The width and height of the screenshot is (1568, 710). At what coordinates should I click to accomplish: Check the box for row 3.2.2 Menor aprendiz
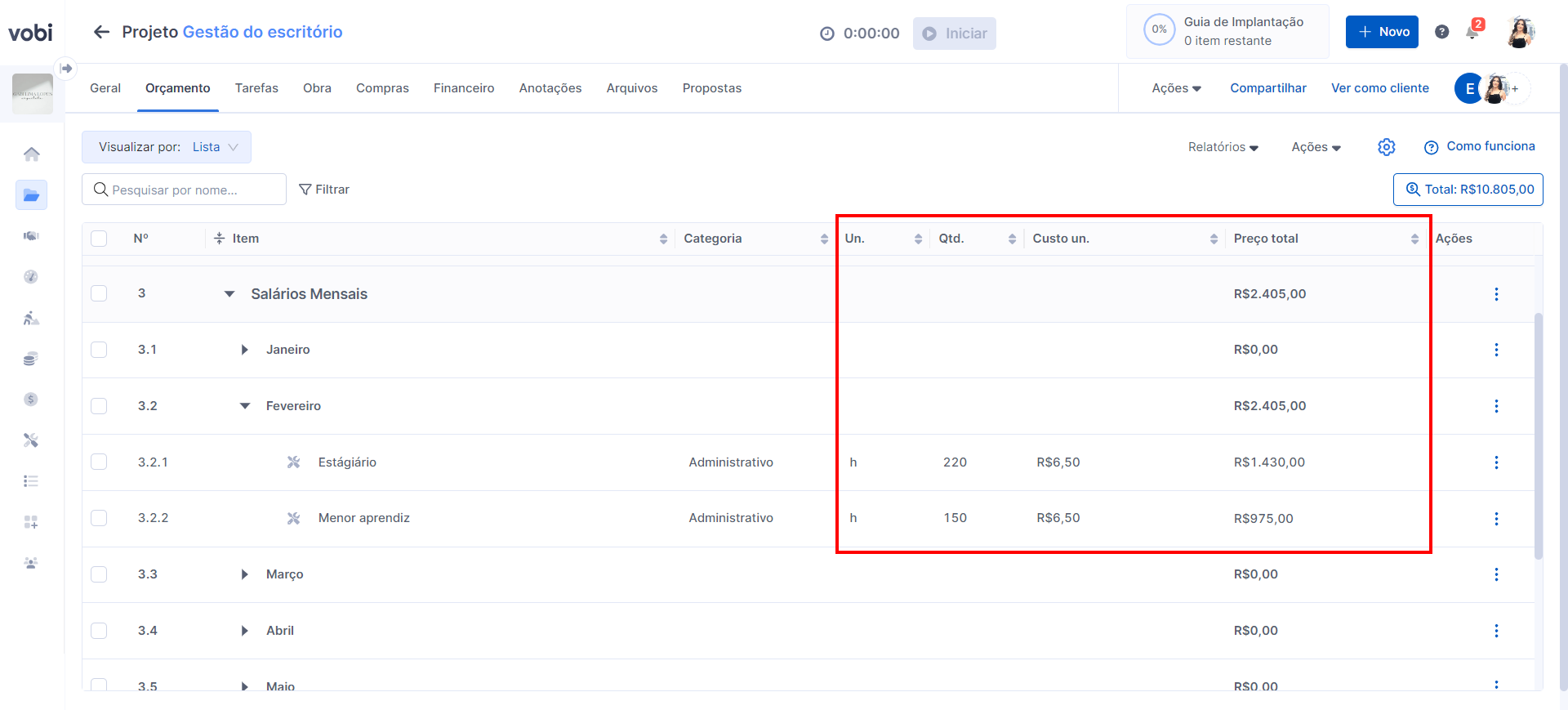click(99, 518)
